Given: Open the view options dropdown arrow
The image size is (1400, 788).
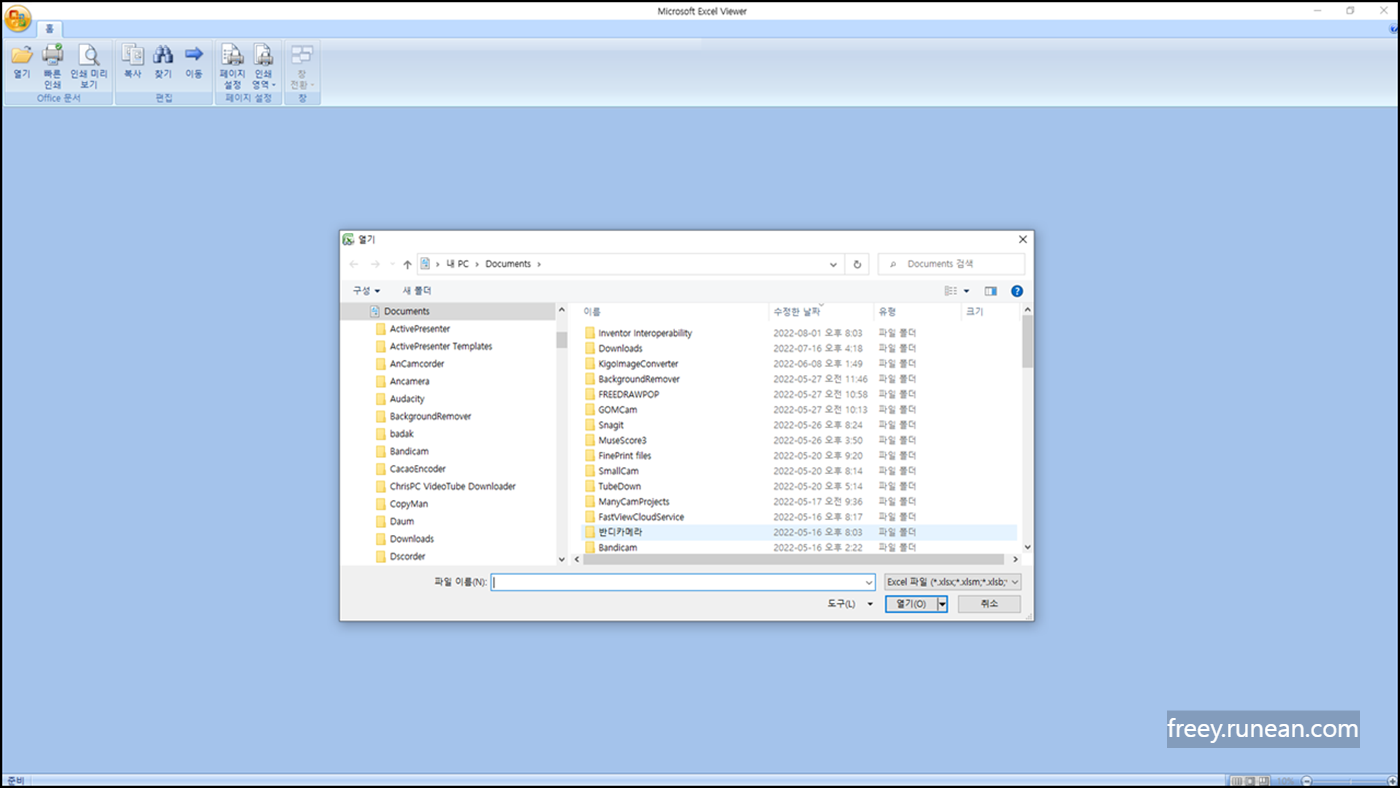Looking at the screenshot, I should coord(966,291).
